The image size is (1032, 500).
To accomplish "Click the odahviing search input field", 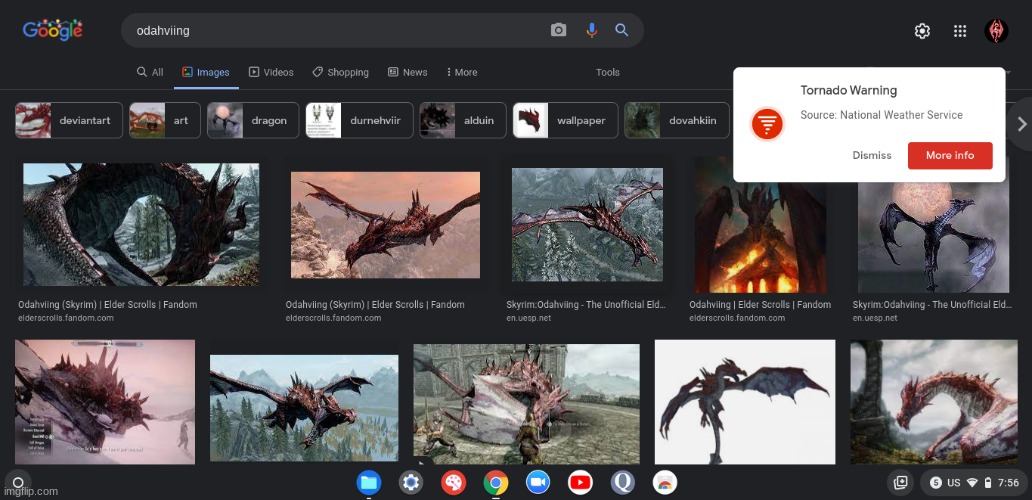I will click(336, 30).
